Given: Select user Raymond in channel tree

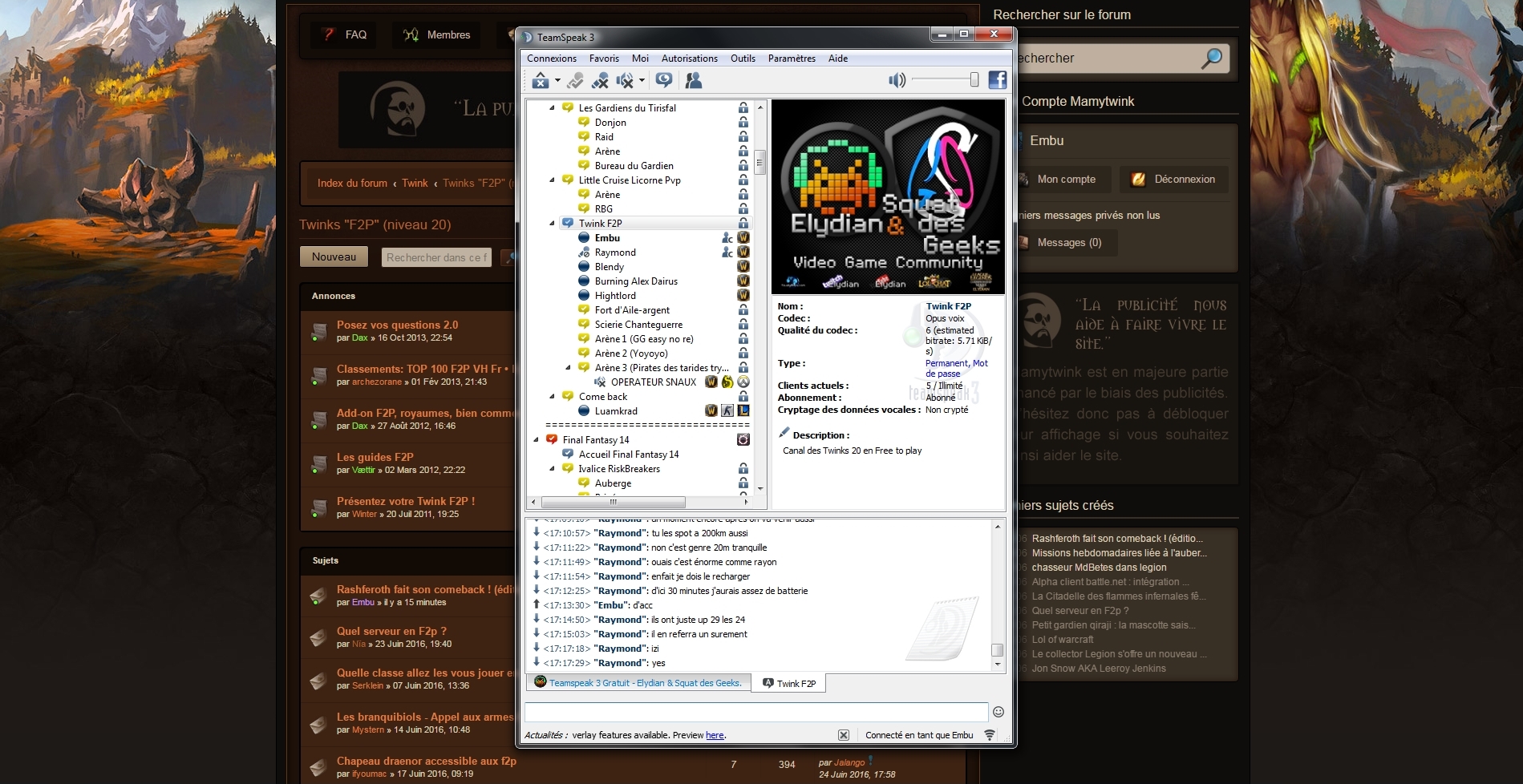Looking at the screenshot, I should point(615,253).
